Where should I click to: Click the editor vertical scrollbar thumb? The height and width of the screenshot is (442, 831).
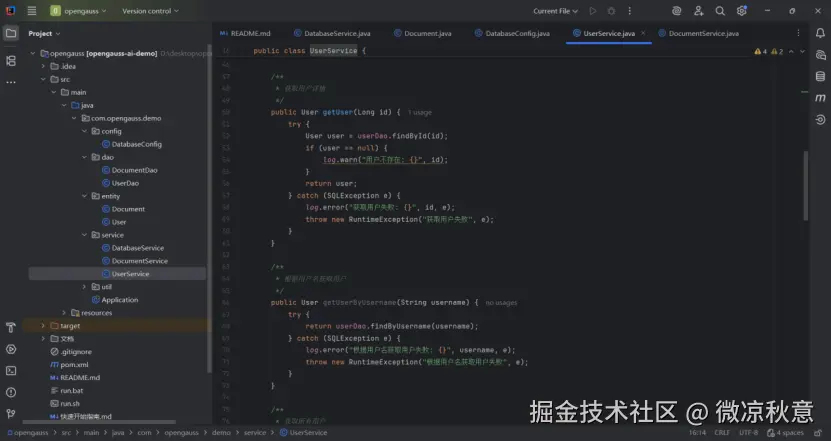[806, 185]
